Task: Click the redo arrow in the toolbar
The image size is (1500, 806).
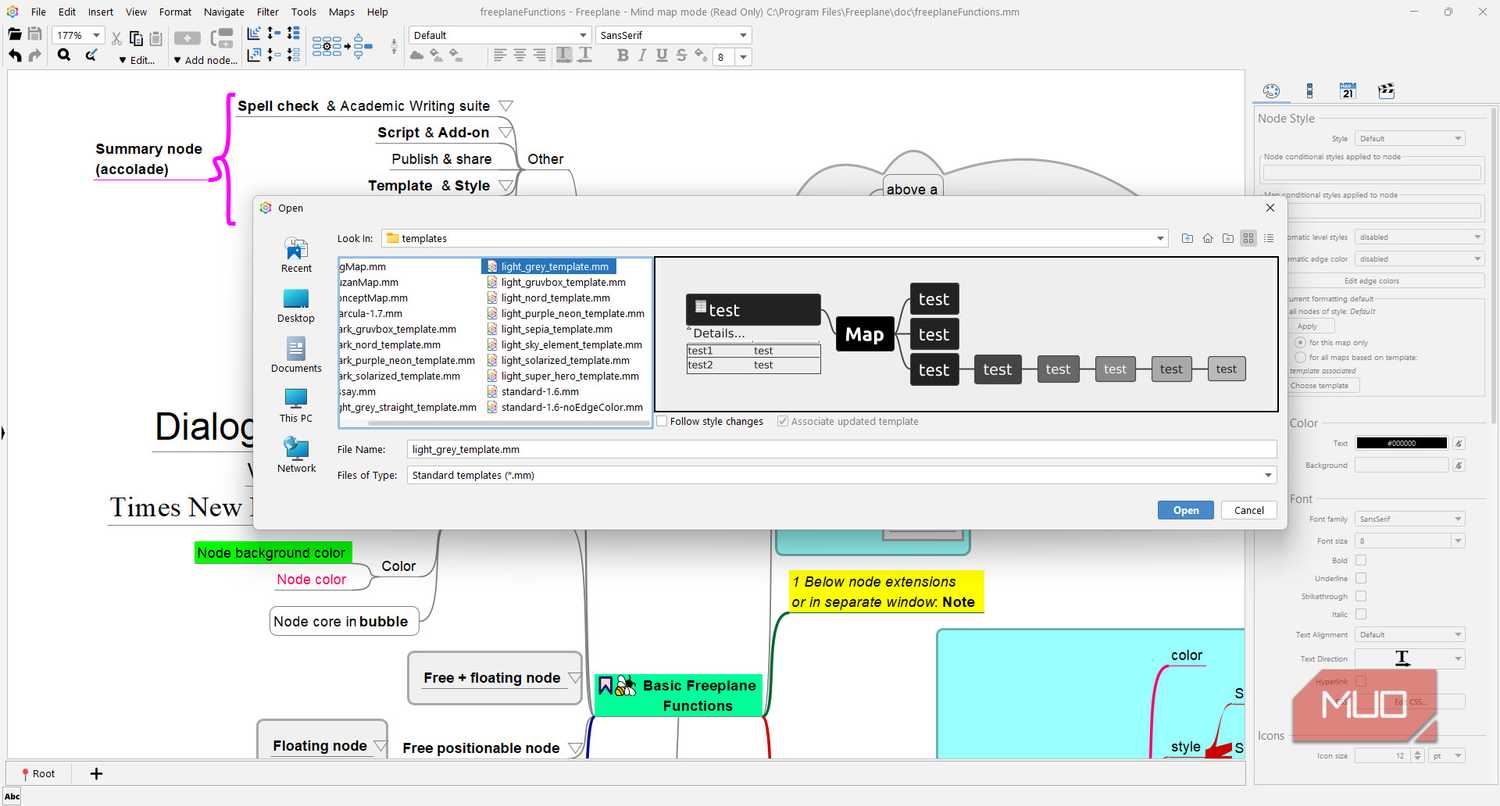Action: point(35,55)
